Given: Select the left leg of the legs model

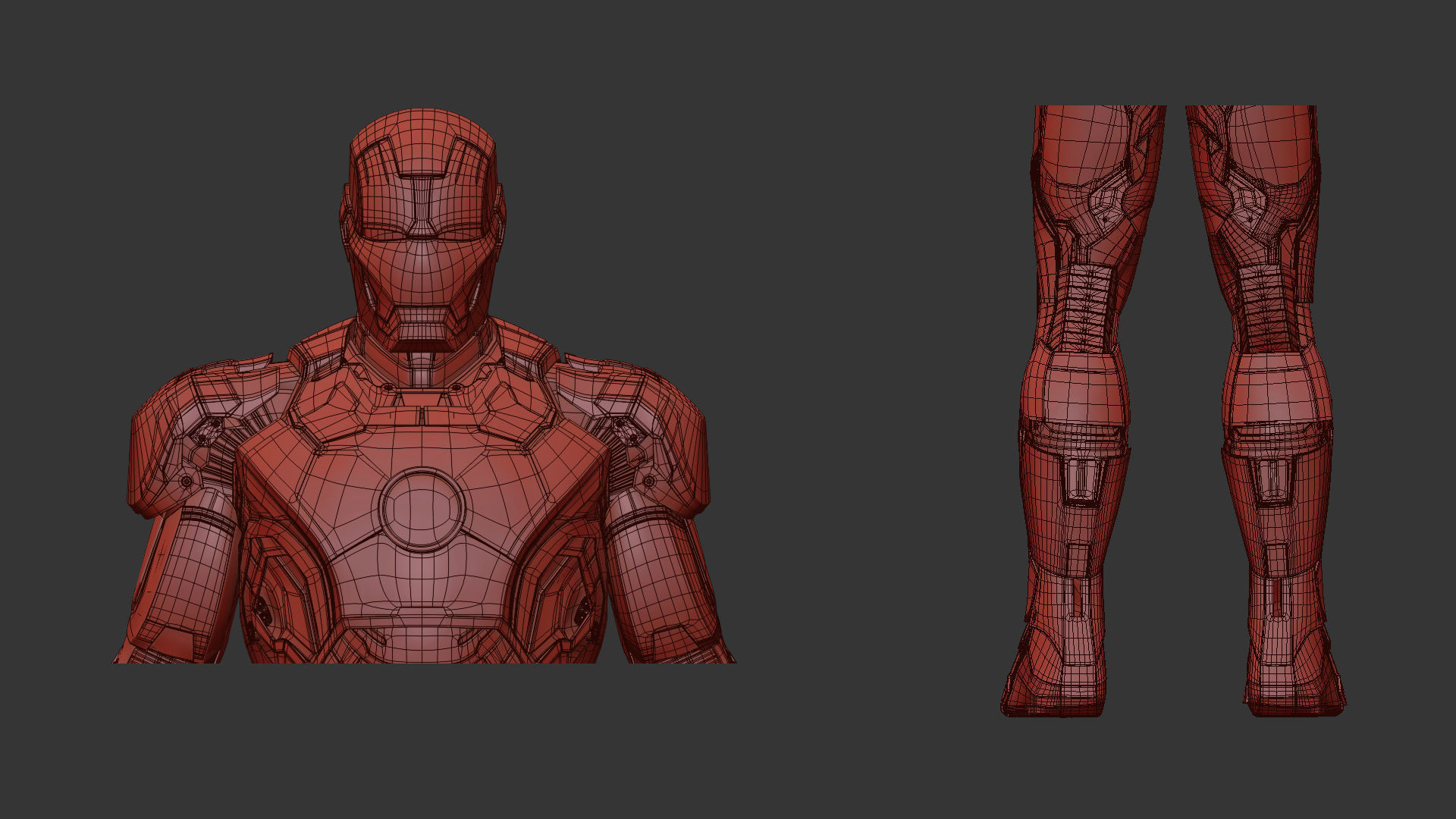Looking at the screenshot, I should [1084, 410].
